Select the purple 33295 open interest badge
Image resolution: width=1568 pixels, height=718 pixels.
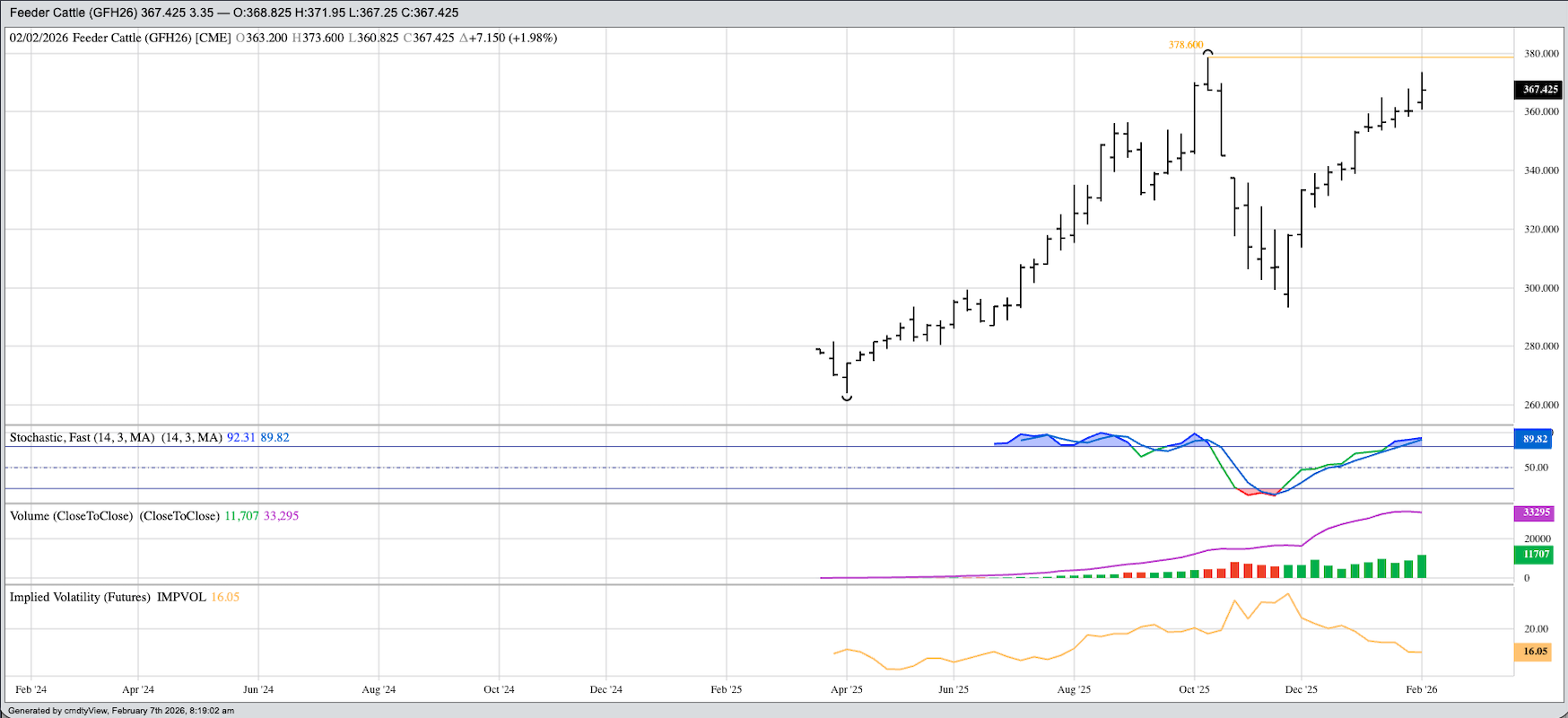pyautogui.click(x=1536, y=512)
